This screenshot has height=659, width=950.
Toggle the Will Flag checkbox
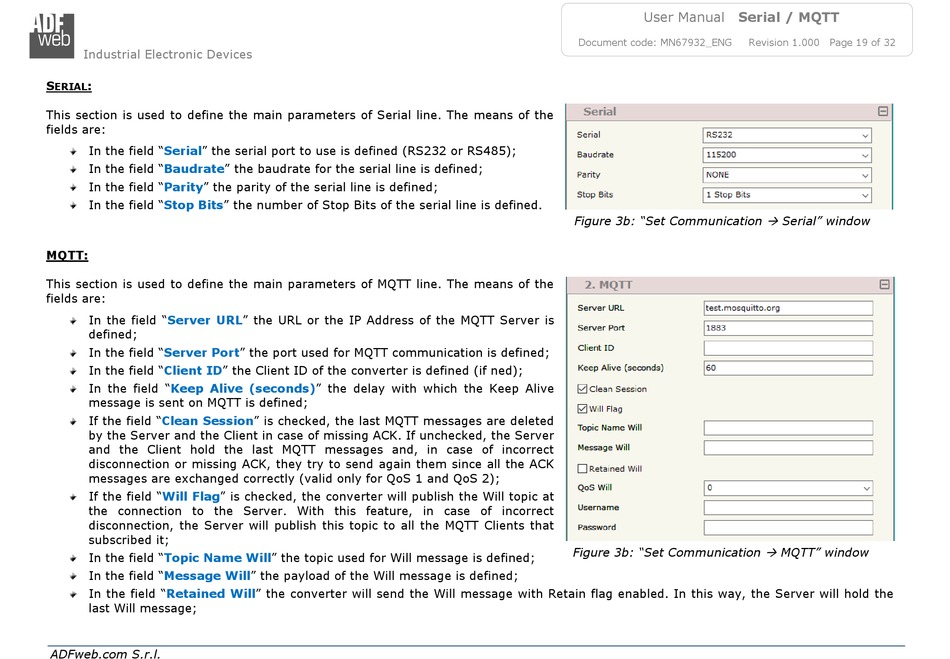[x=583, y=409]
